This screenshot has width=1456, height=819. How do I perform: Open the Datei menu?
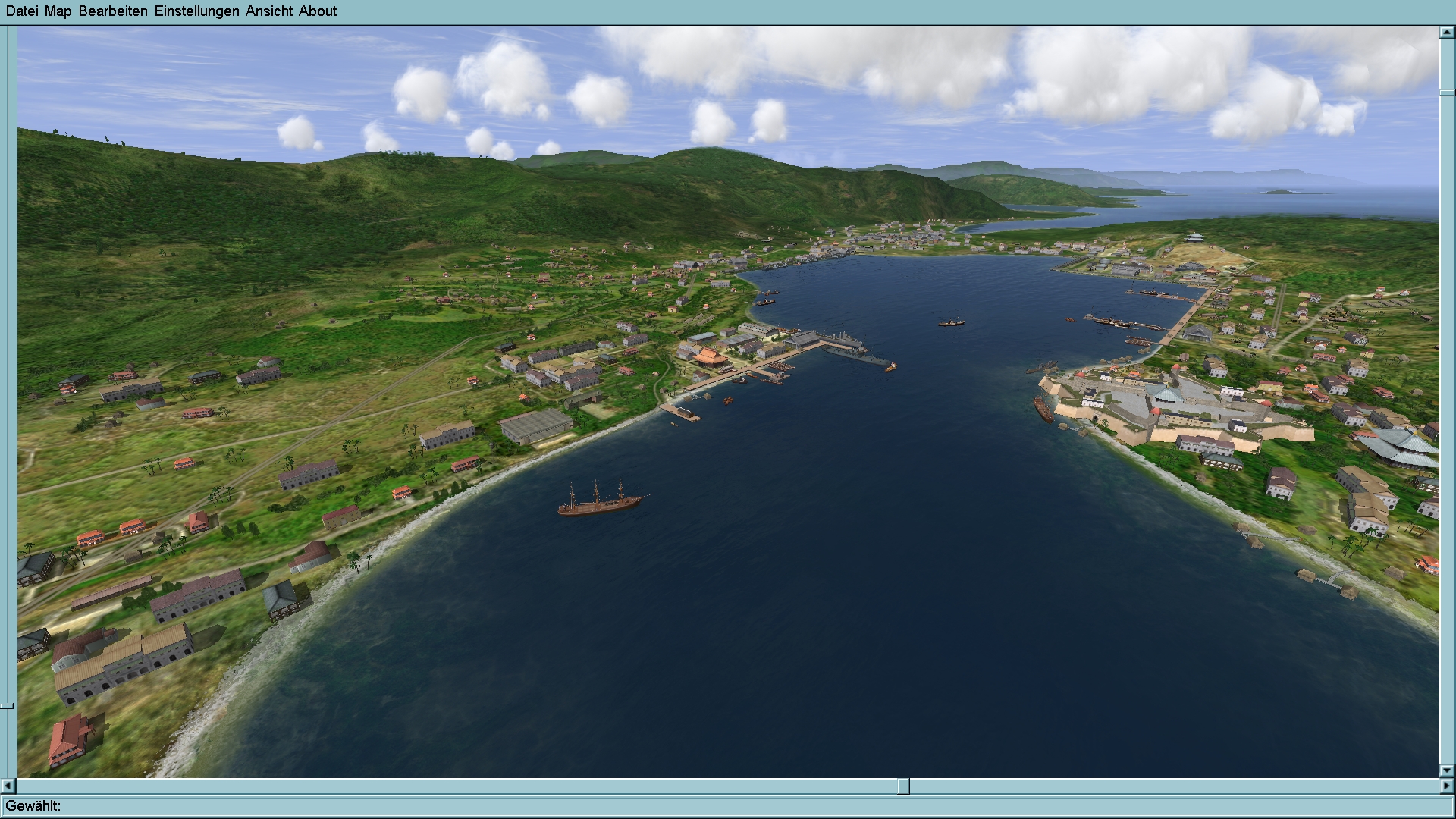click(x=21, y=11)
